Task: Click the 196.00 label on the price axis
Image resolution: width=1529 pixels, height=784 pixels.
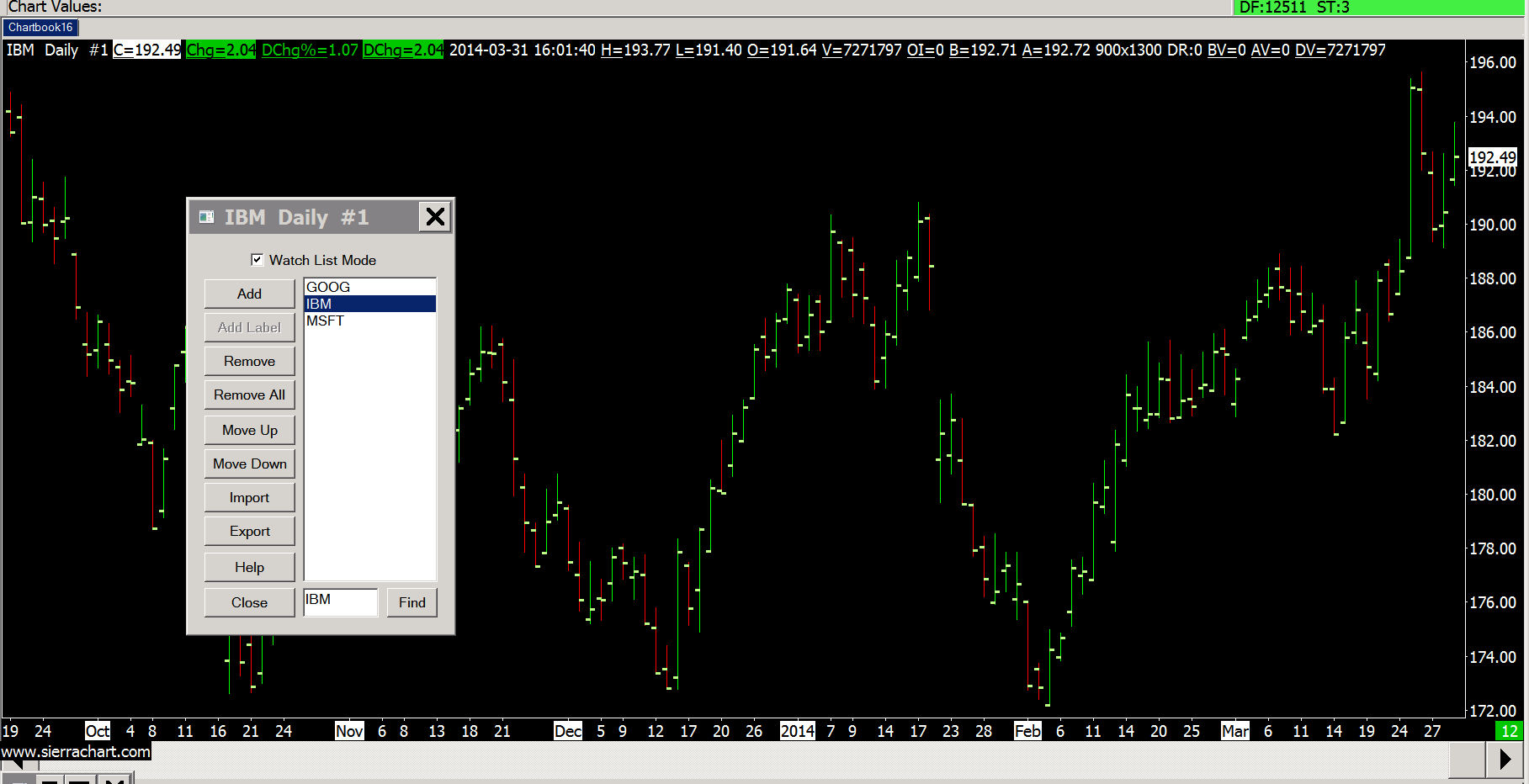Action: [1493, 62]
